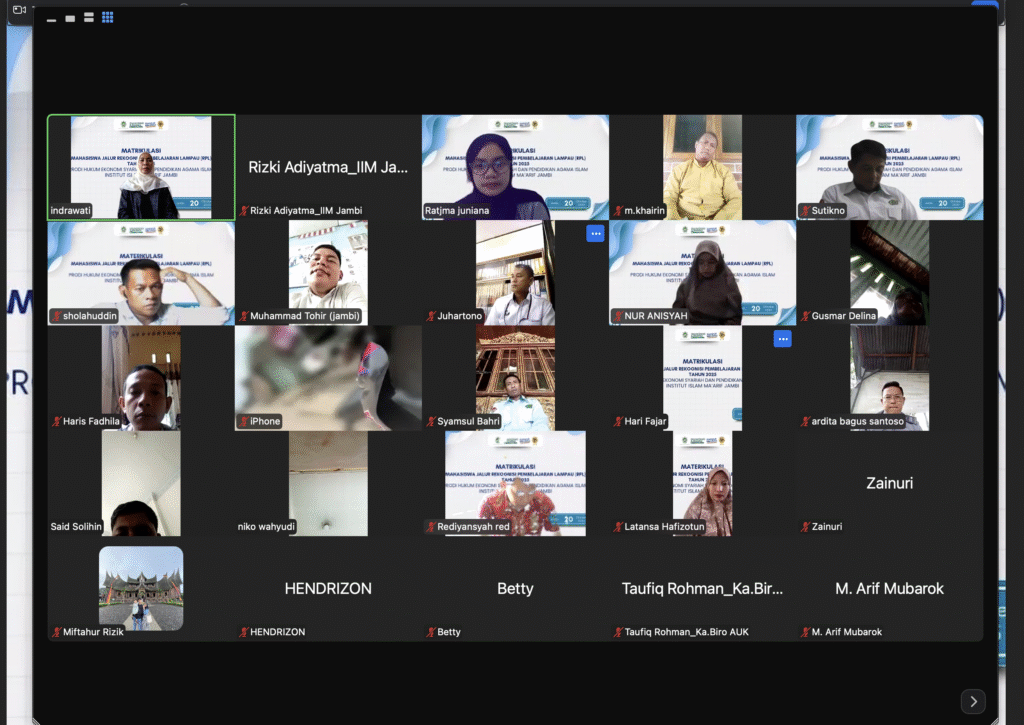Click muted mic icon beside M. Arif Mubarok's label
1024x725 pixels.
click(x=805, y=632)
